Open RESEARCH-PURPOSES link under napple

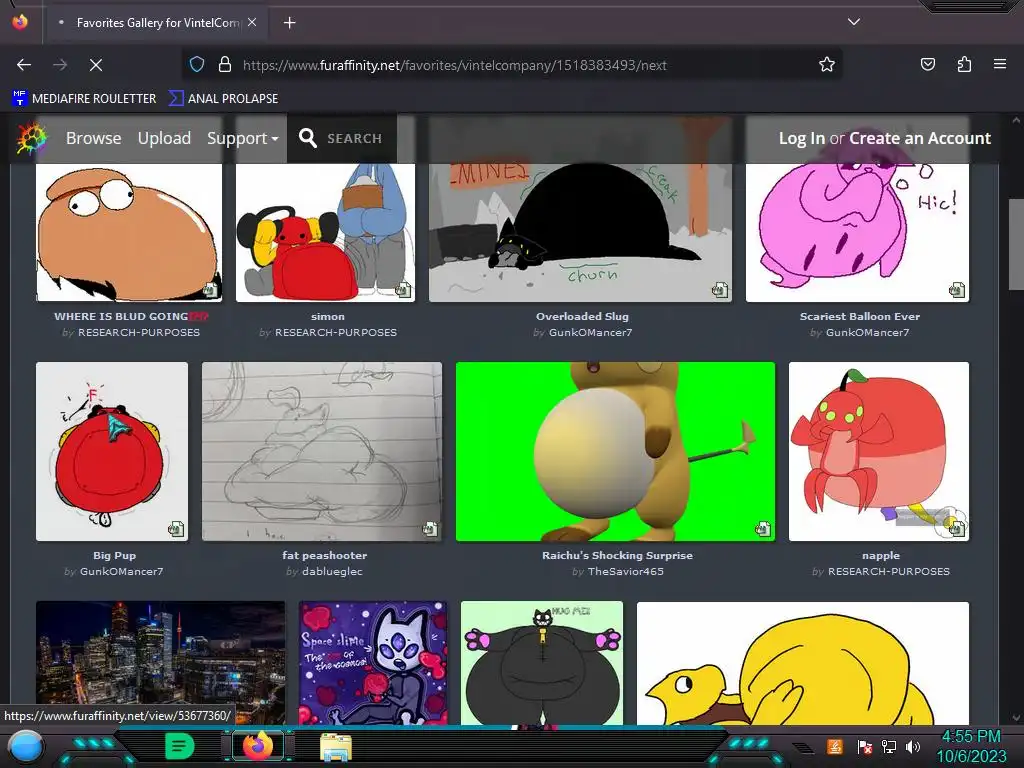point(889,571)
